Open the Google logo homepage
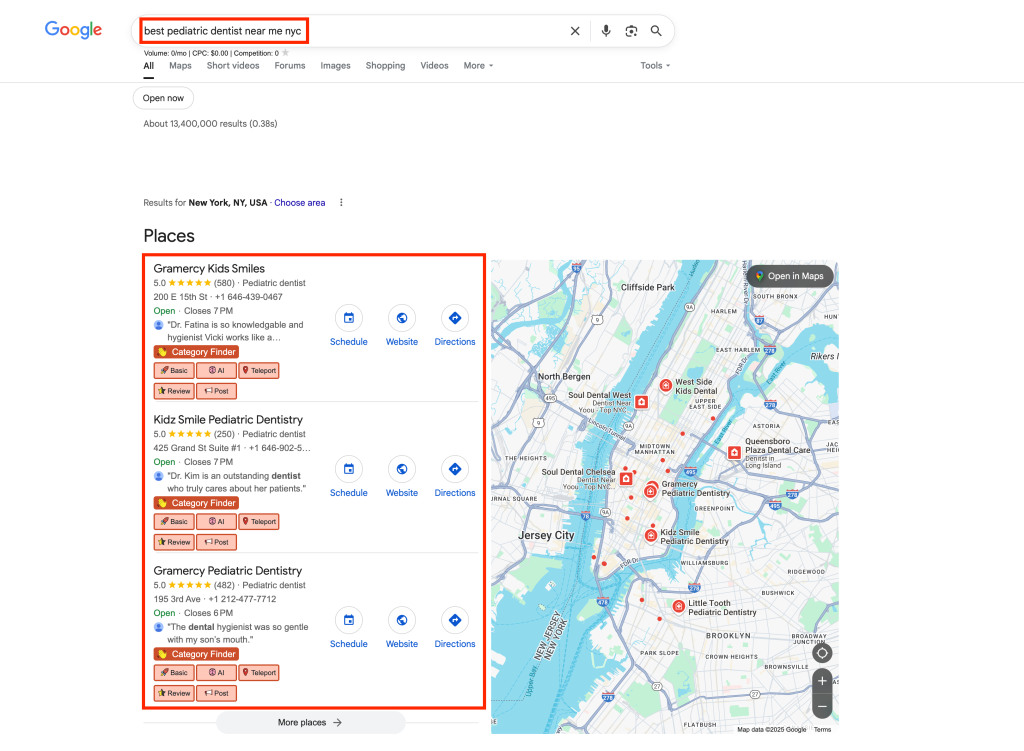Viewport: 1024px width, 751px height. [73, 29]
